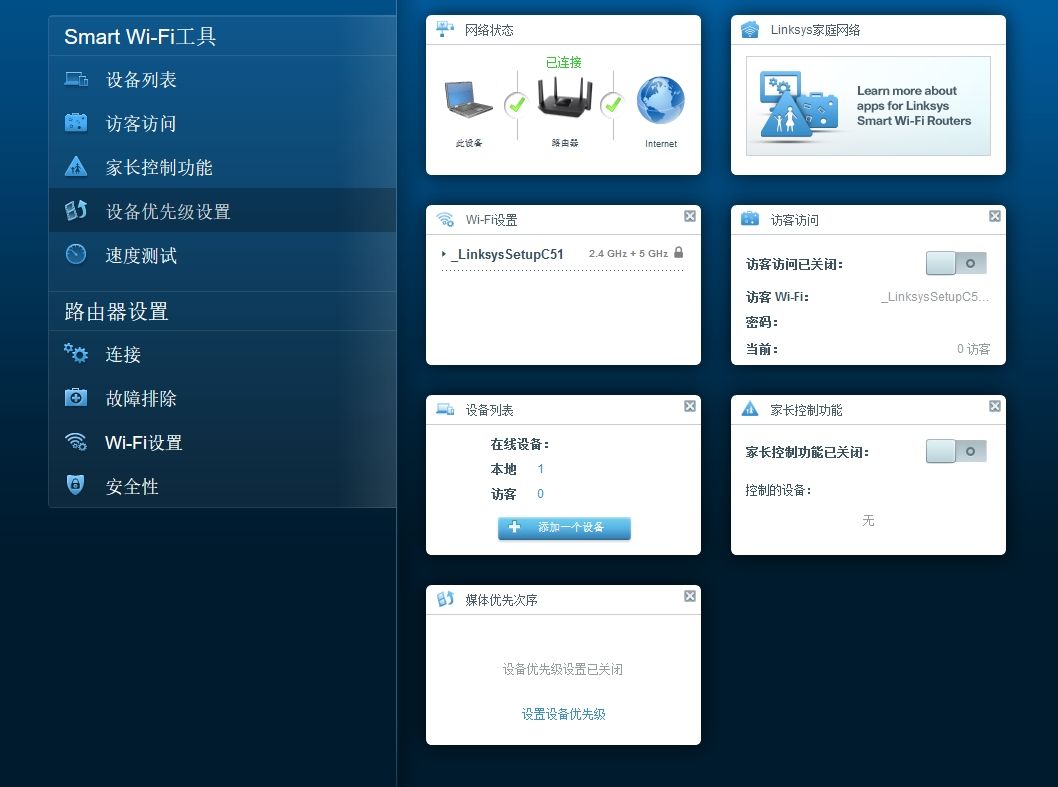Click the Wi-Fi设置 sidebar icon

pos(76,441)
